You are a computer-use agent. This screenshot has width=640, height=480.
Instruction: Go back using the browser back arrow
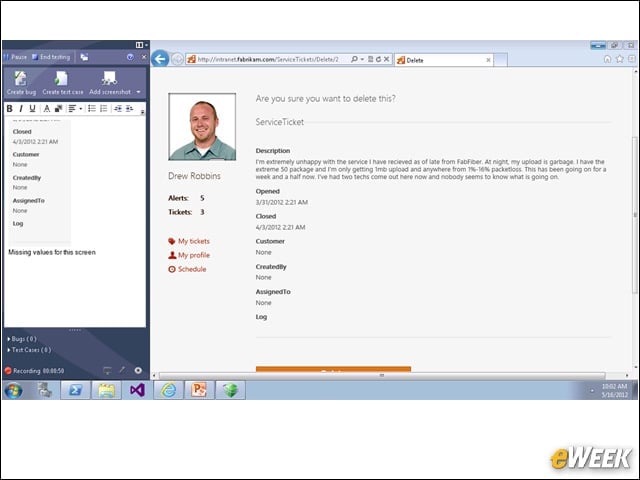(160, 59)
